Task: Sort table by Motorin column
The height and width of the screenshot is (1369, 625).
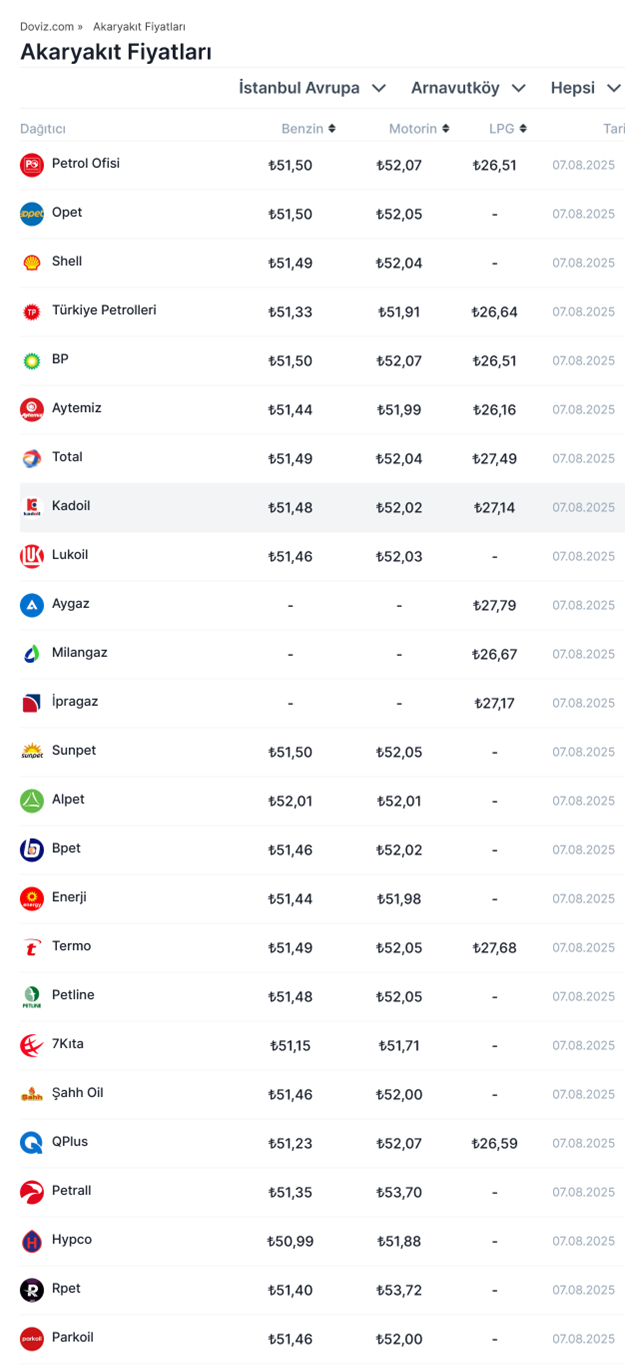Action: (x=419, y=129)
